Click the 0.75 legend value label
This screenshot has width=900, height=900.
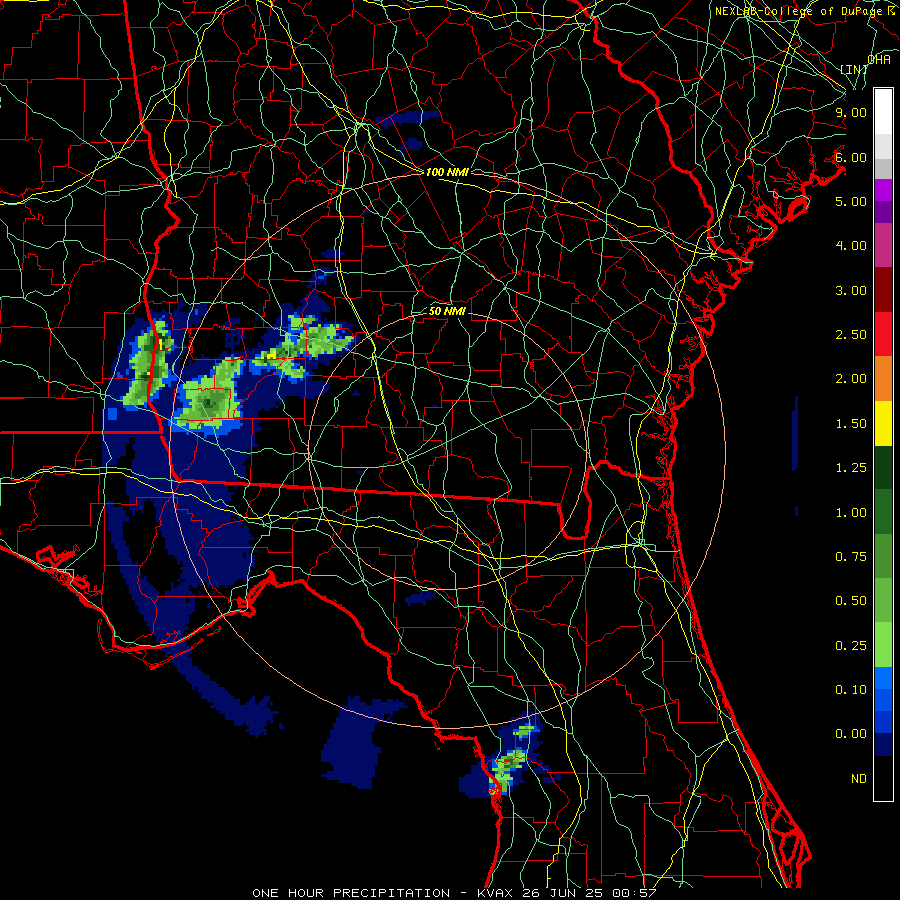click(x=851, y=557)
